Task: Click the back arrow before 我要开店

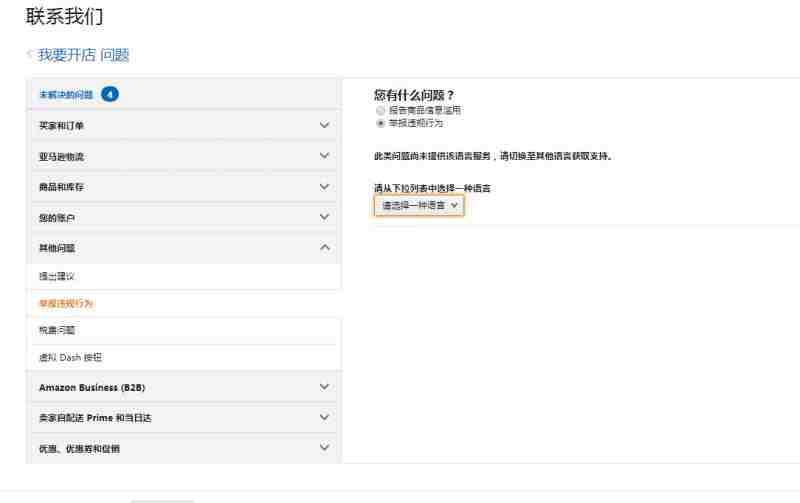Action: [30, 55]
